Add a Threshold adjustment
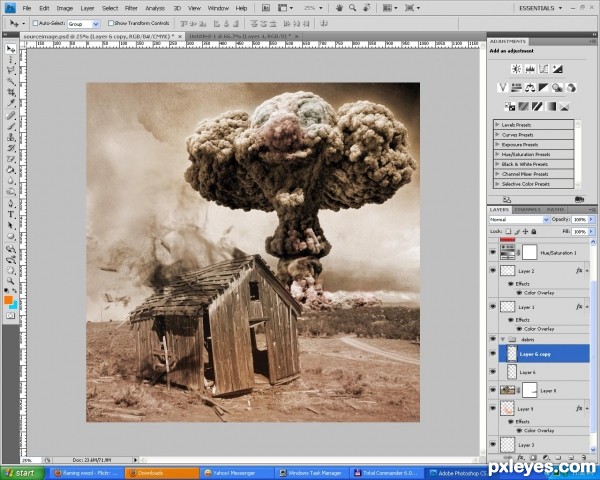Screen dimensions: 600x480 [537, 106]
